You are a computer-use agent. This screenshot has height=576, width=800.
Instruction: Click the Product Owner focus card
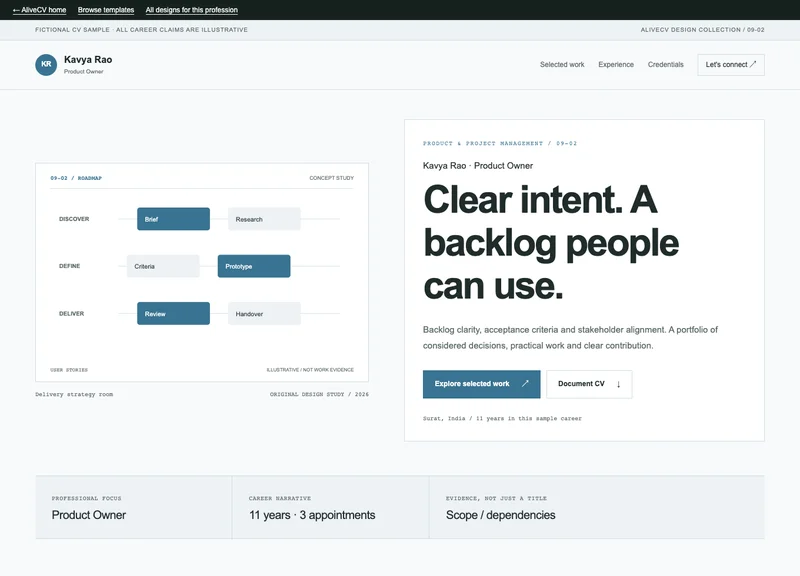(134, 507)
